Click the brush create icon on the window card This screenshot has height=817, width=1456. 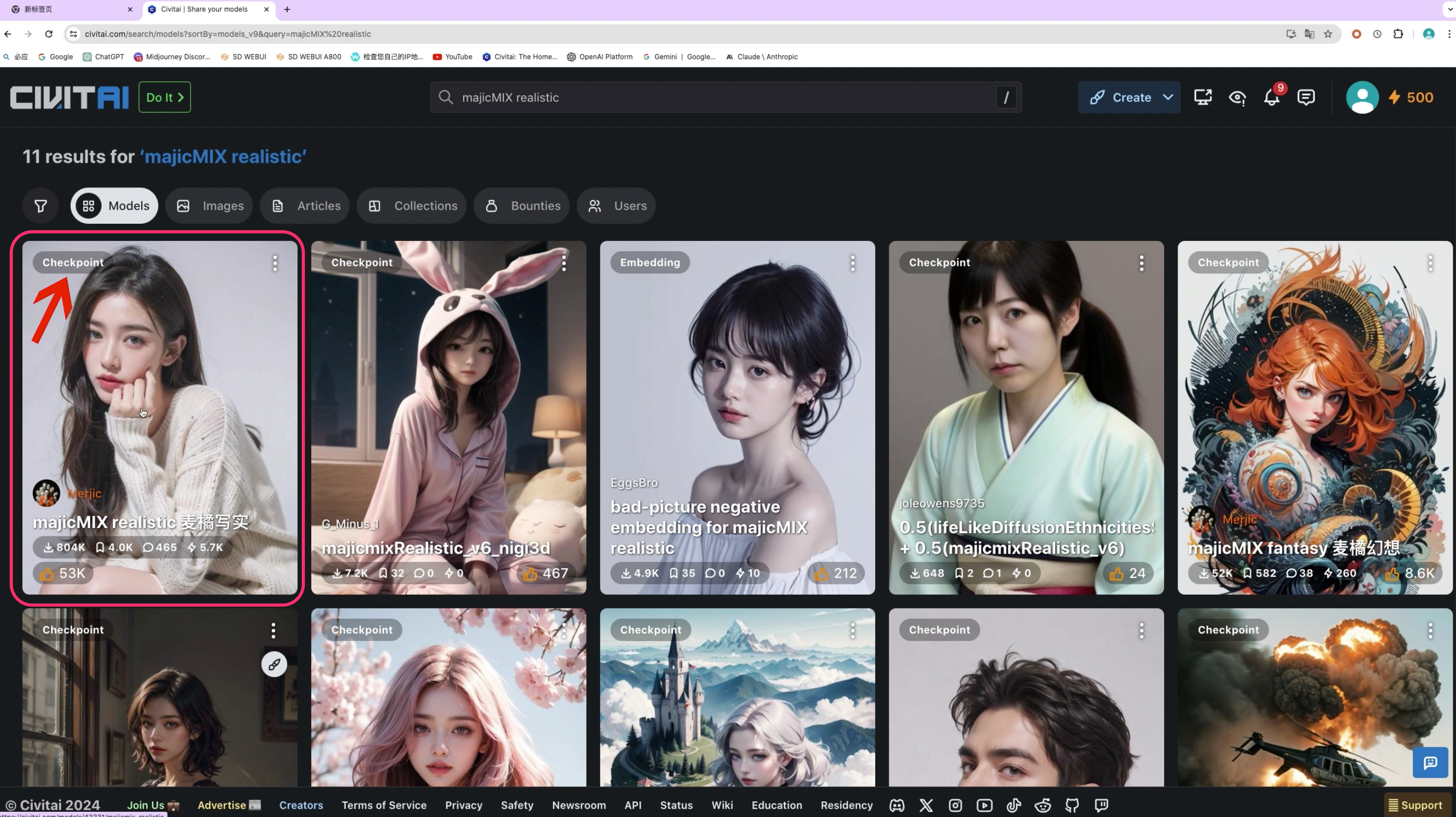(x=274, y=665)
